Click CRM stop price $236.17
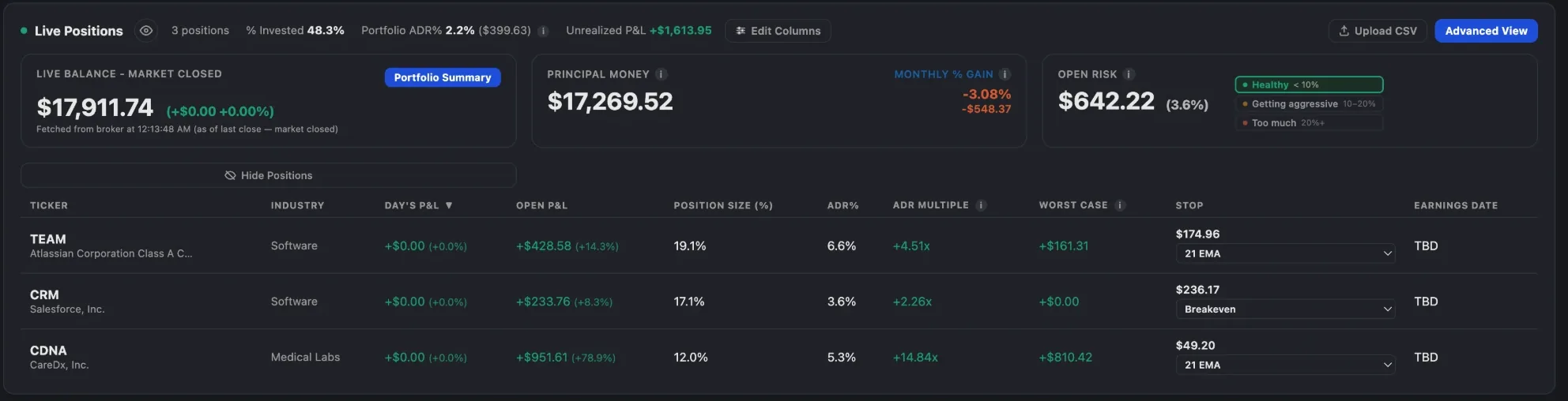Screen dimensions: 1568x401 [1197, 290]
